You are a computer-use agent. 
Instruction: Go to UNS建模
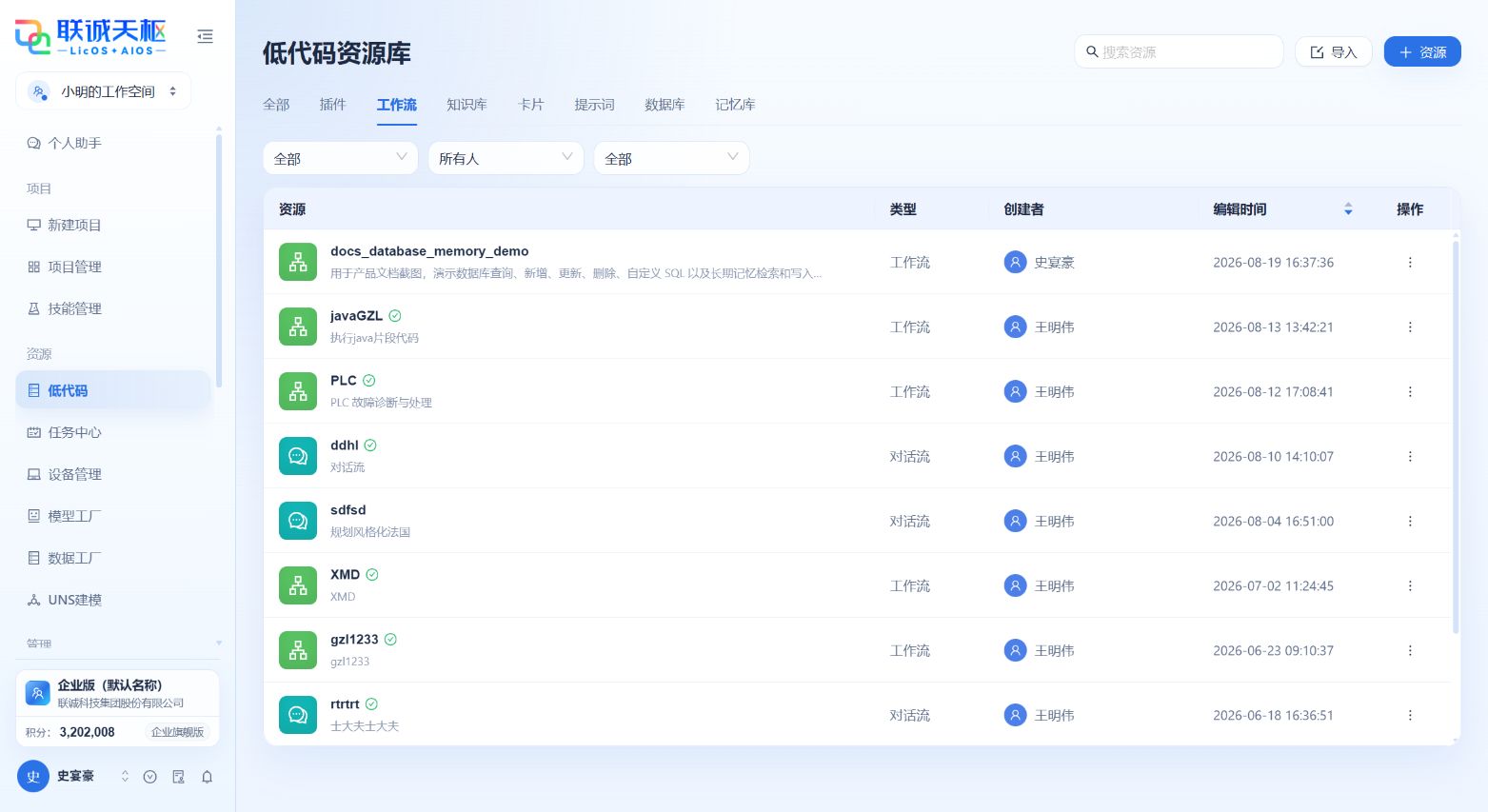[112, 600]
